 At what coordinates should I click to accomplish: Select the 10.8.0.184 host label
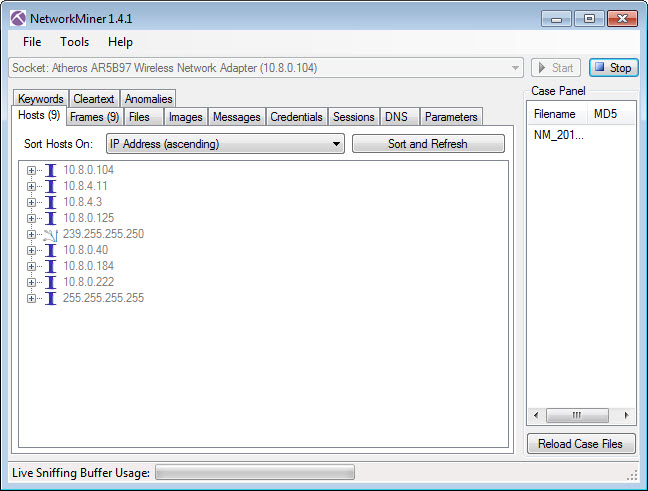point(88,266)
